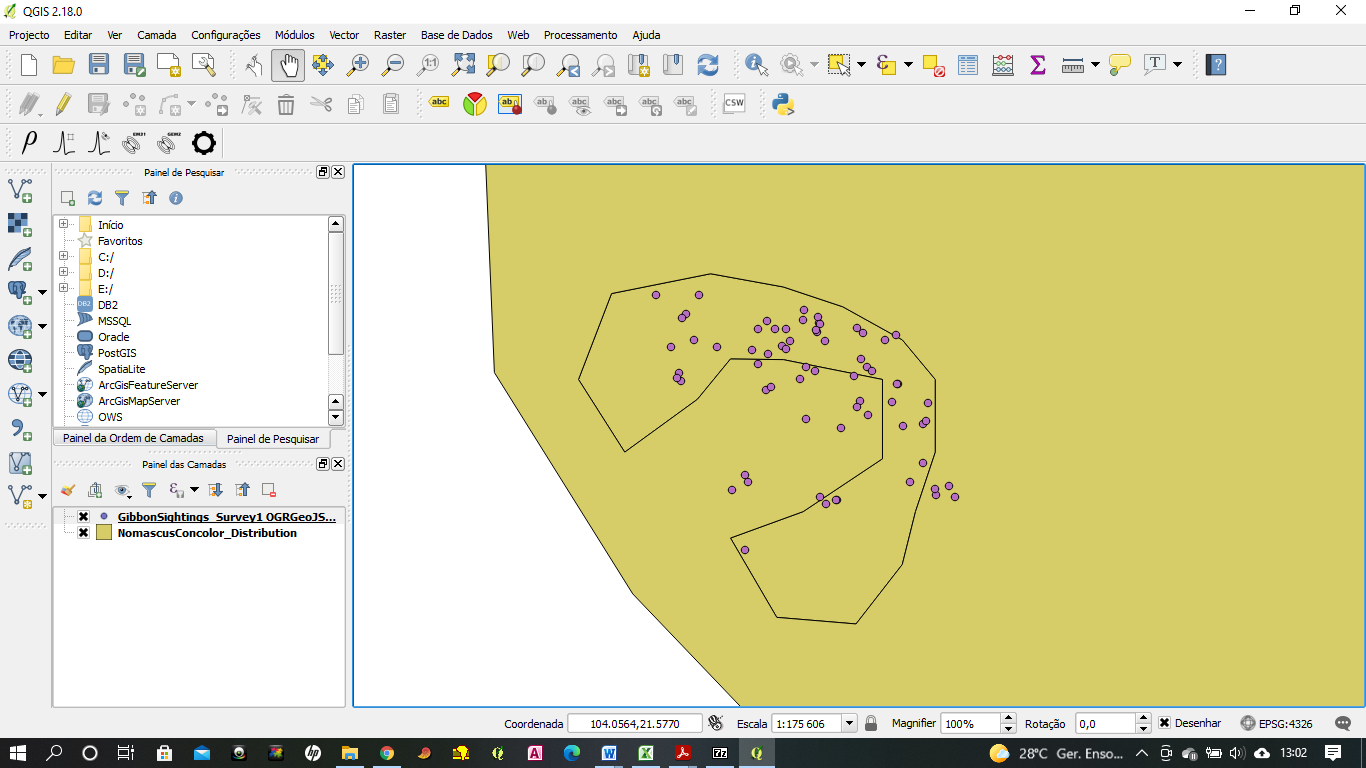This screenshot has width=1366, height=768.
Task: Save the project with the floppy disk icon
Action: click(x=99, y=65)
